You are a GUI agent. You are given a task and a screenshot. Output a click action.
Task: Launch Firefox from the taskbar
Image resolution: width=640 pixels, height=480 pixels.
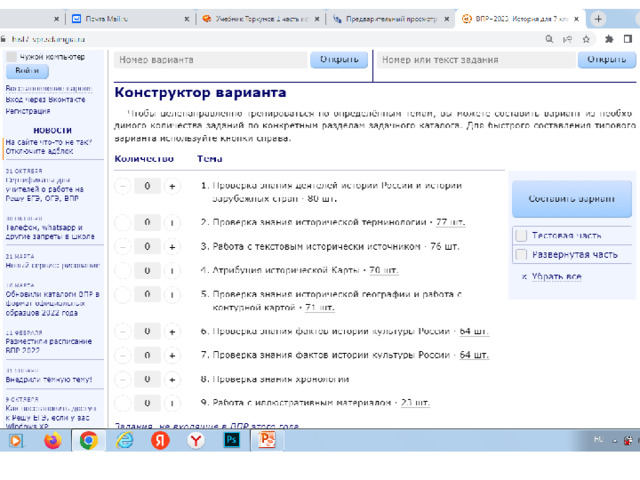click(x=53, y=440)
